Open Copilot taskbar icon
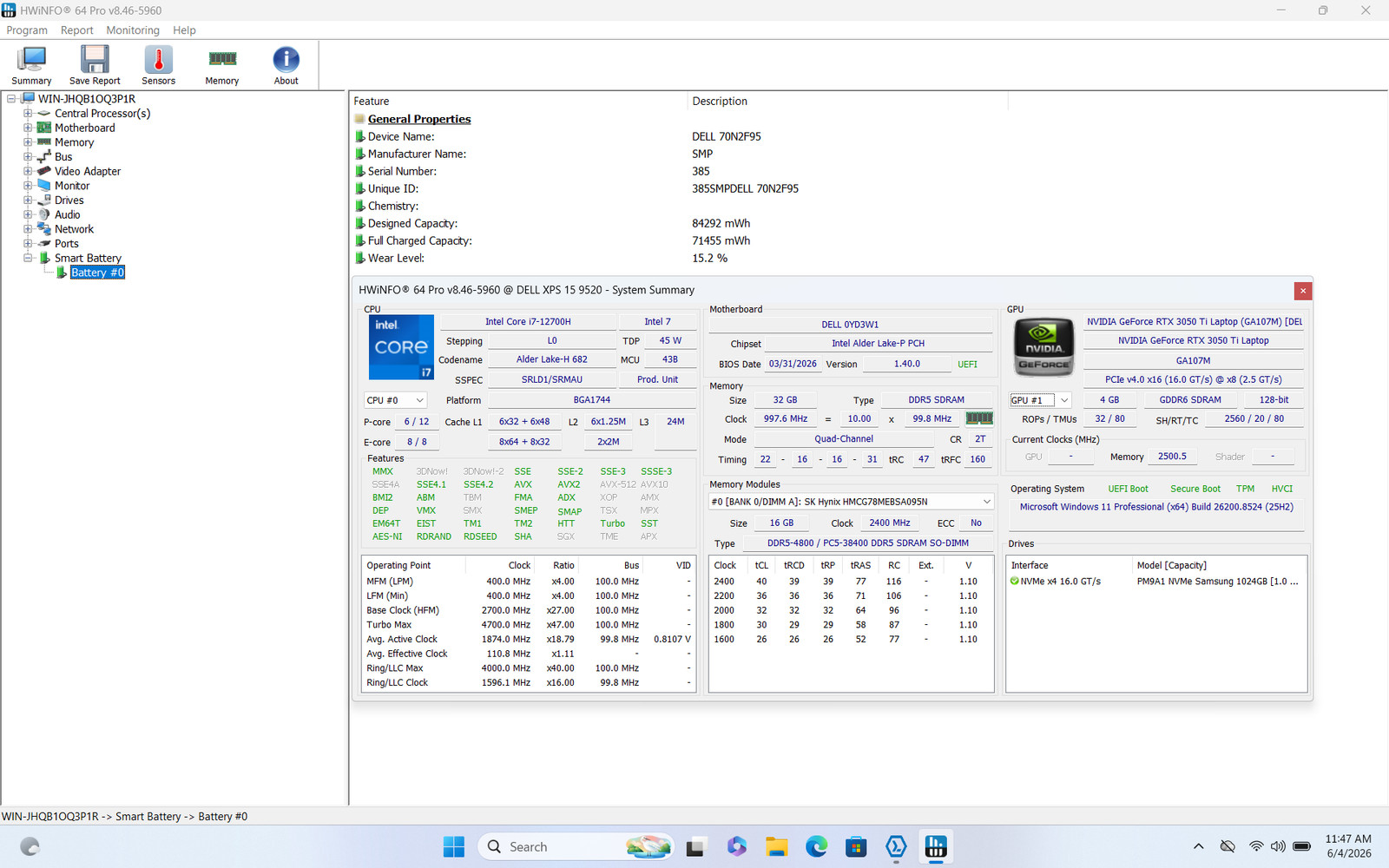Screen dimensions: 1389x868 tap(736, 847)
